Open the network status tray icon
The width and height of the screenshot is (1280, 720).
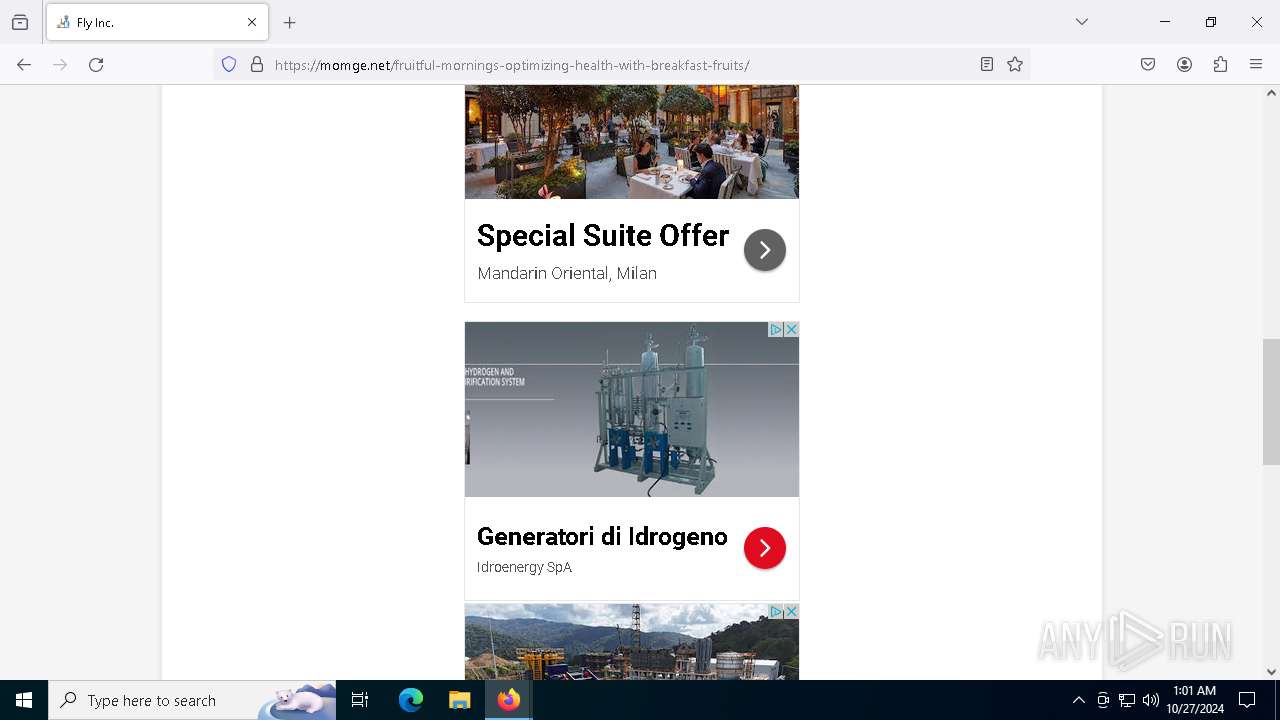pyautogui.click(x=1127, y=700)
